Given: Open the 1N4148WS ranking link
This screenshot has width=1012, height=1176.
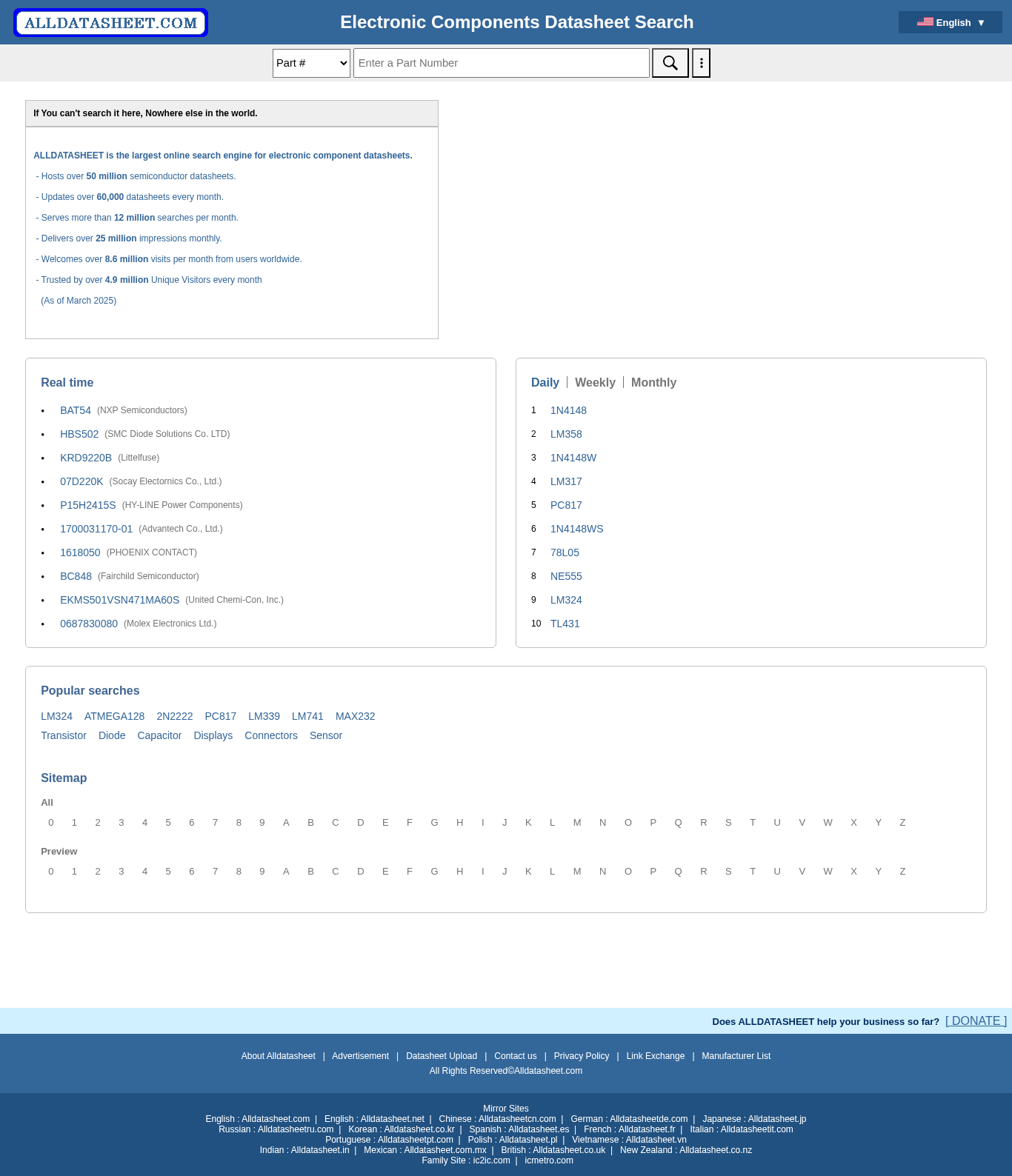Looking at the screenshot, I should point(576,529).
